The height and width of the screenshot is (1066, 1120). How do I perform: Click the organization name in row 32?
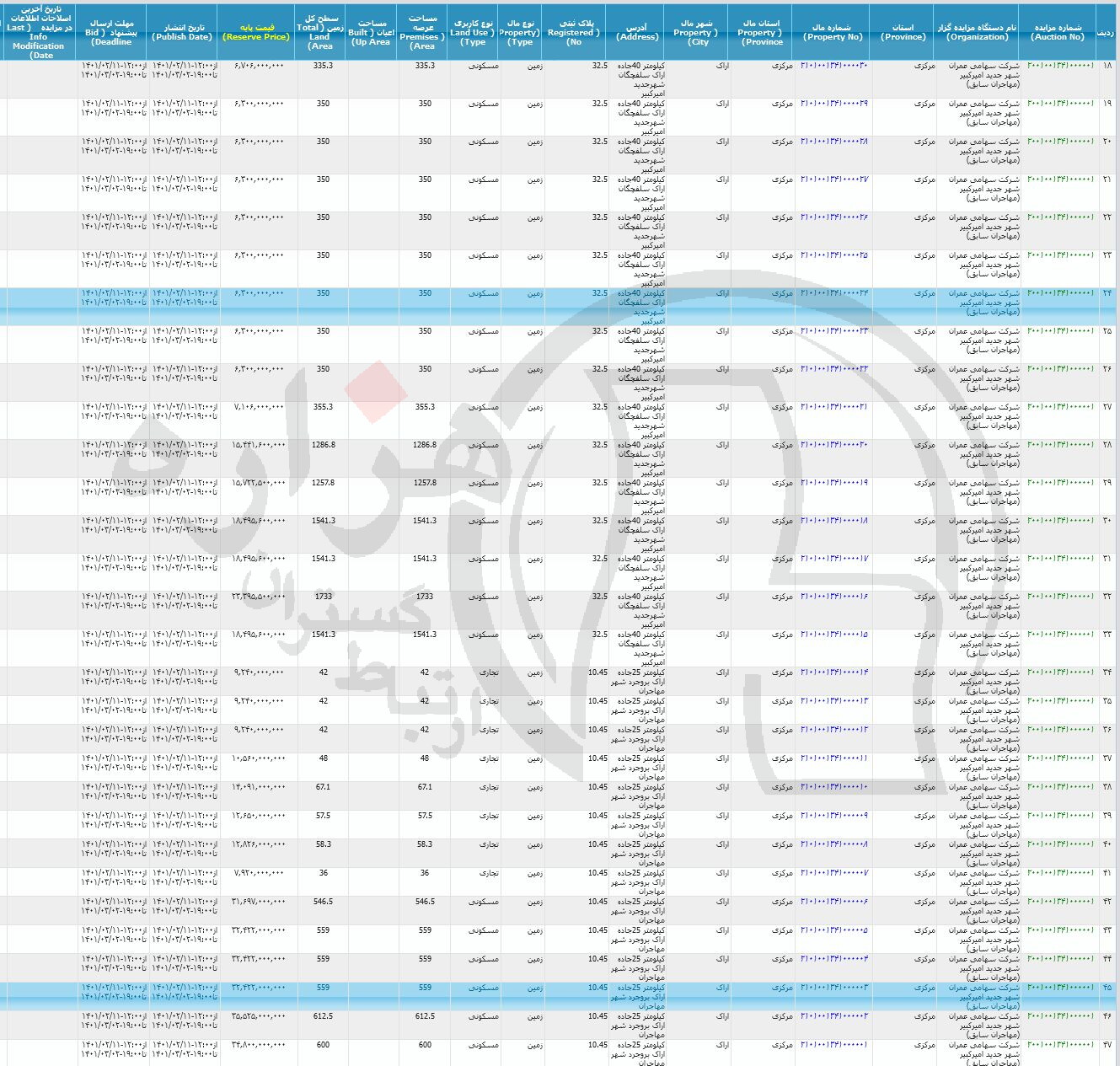point(983,606)
